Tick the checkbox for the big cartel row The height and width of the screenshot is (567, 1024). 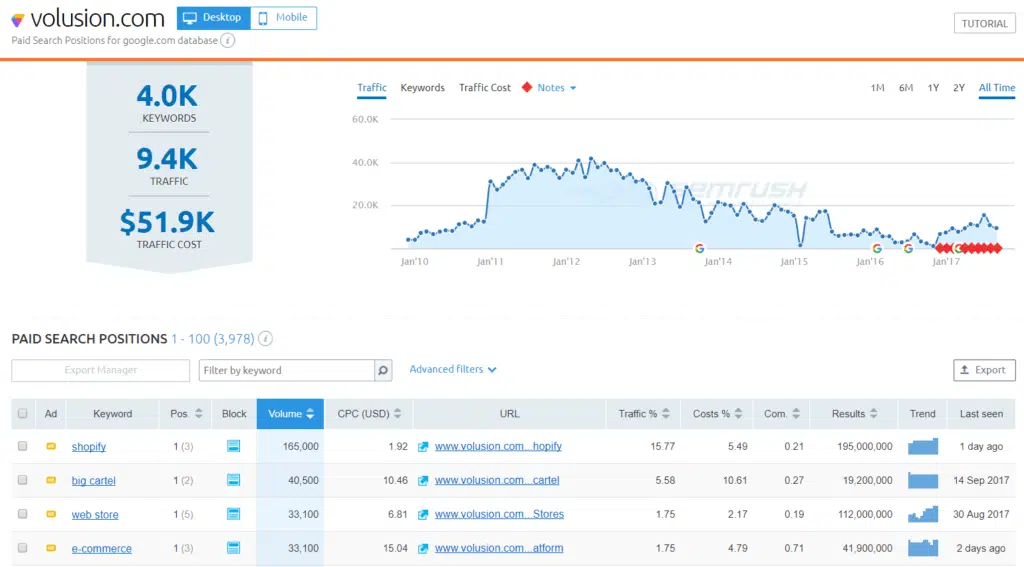tap(22, 480)
